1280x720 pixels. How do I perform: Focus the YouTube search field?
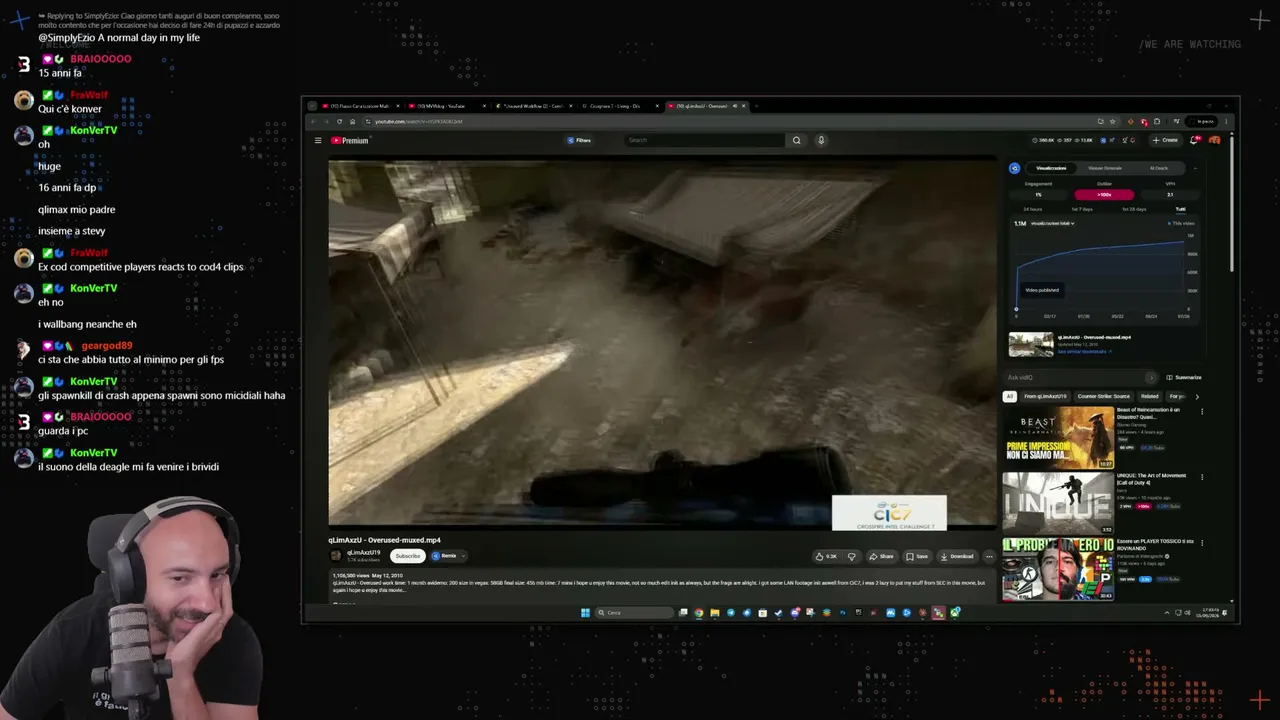[705, 140]
